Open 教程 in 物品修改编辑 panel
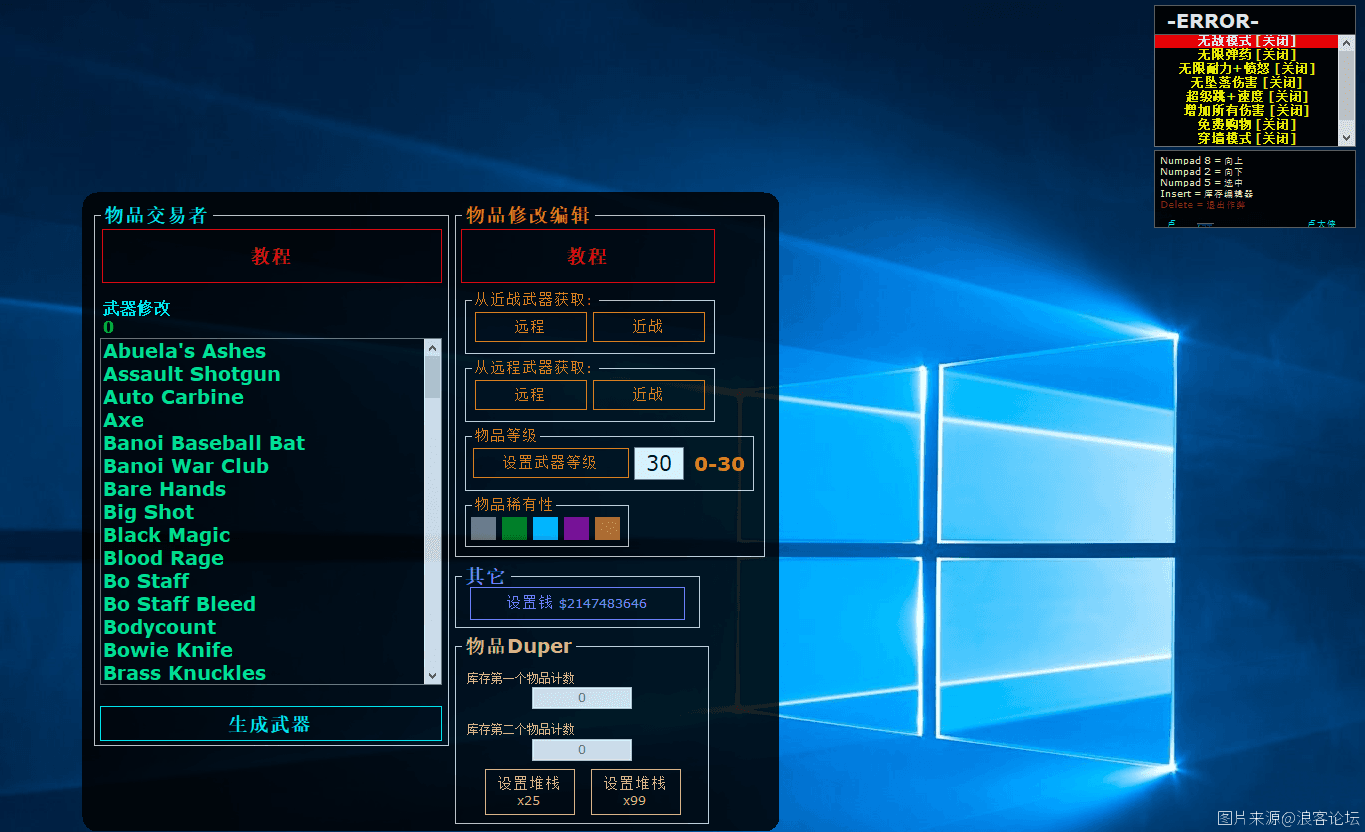The image size is (1365, 832). [x=588, y=256]
